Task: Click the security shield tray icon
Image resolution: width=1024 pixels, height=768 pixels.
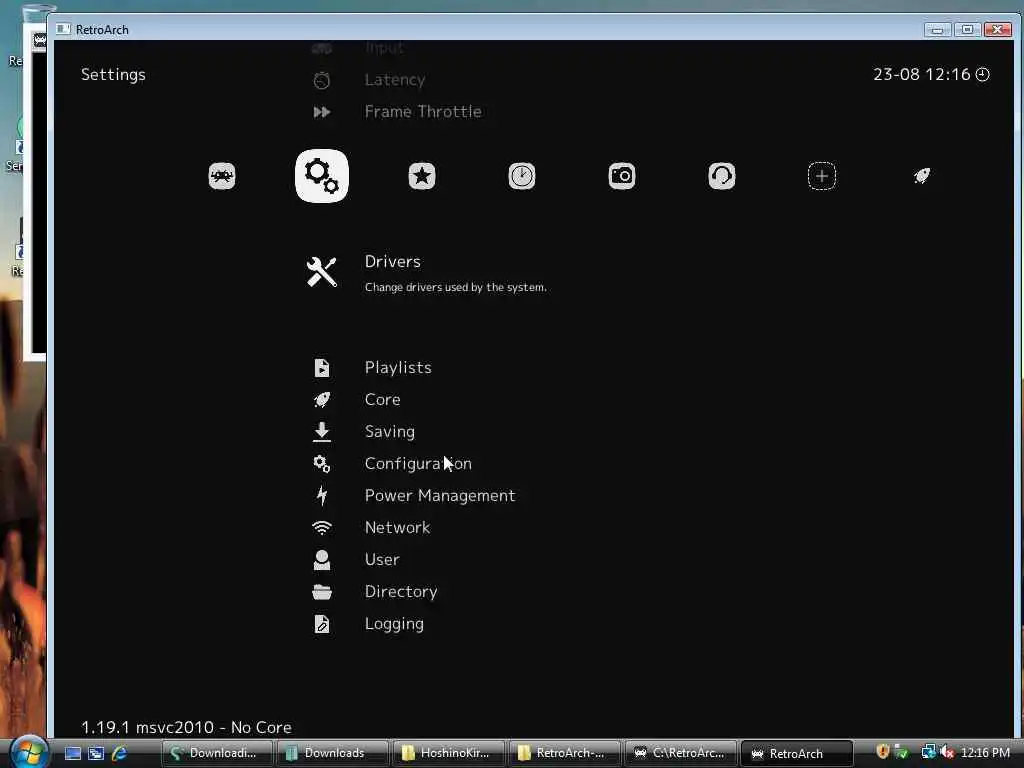Action: pos(882,752)
